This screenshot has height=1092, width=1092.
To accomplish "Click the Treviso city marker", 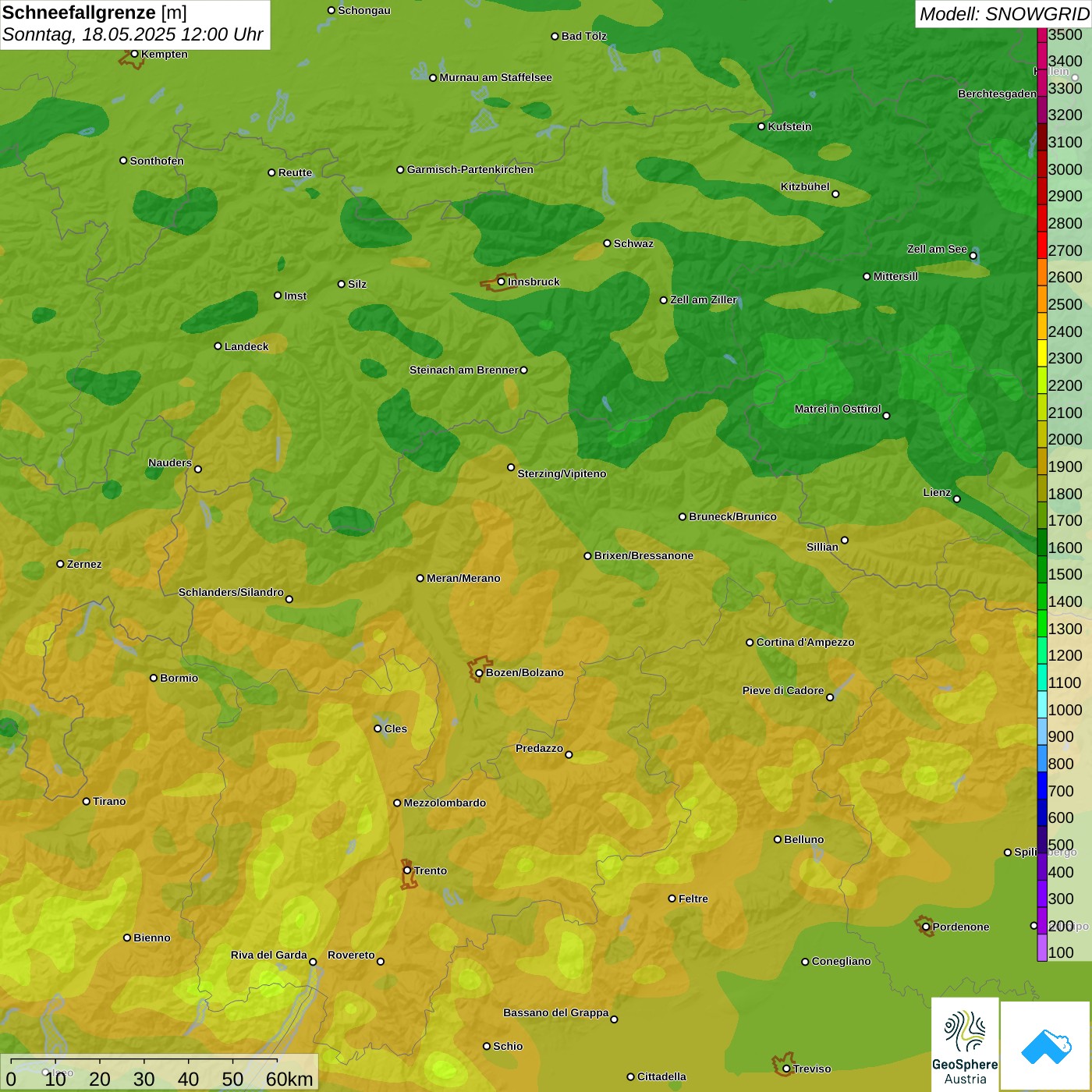I will (786, 1069).
